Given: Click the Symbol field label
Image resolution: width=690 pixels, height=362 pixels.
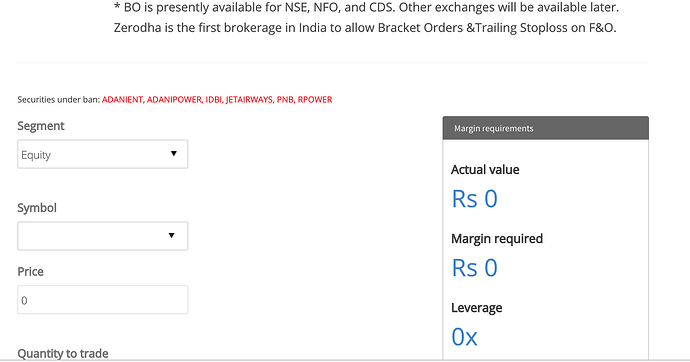Looking at the screenshot, I should point(37,208).
